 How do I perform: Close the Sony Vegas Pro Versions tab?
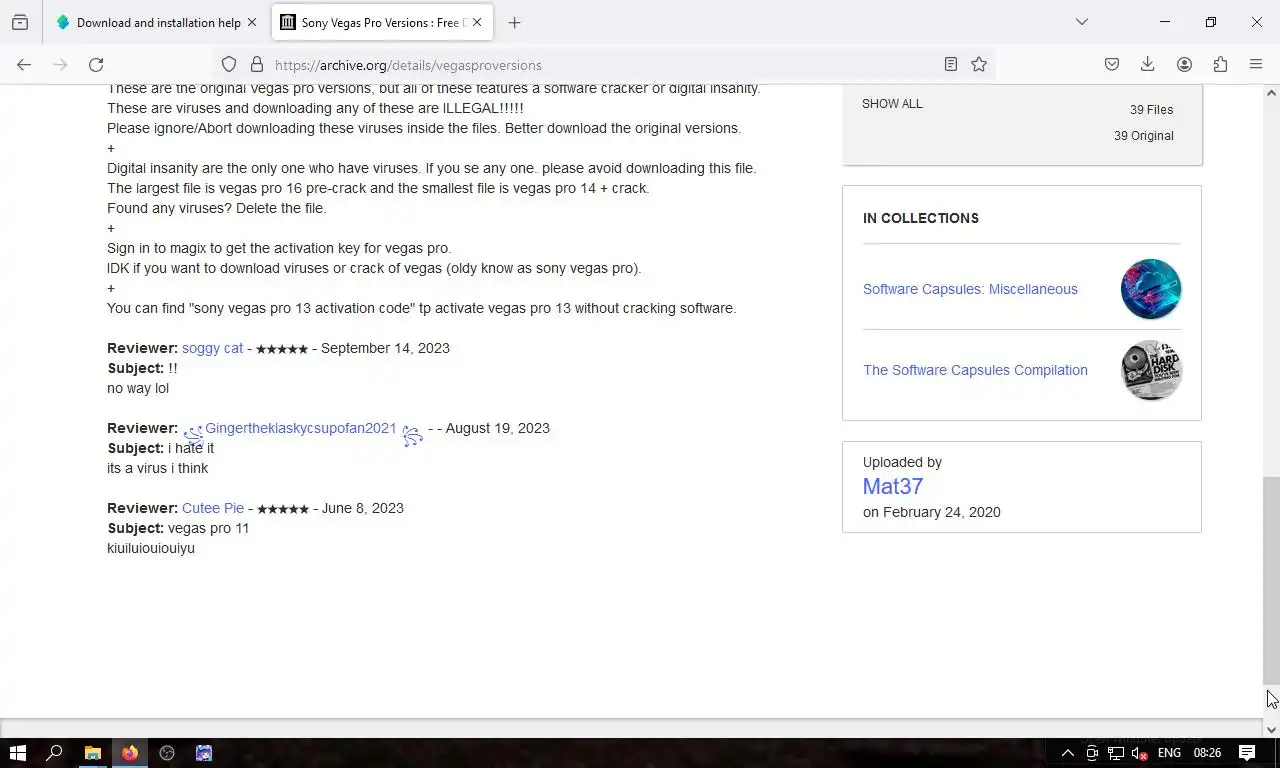[477, 22]
